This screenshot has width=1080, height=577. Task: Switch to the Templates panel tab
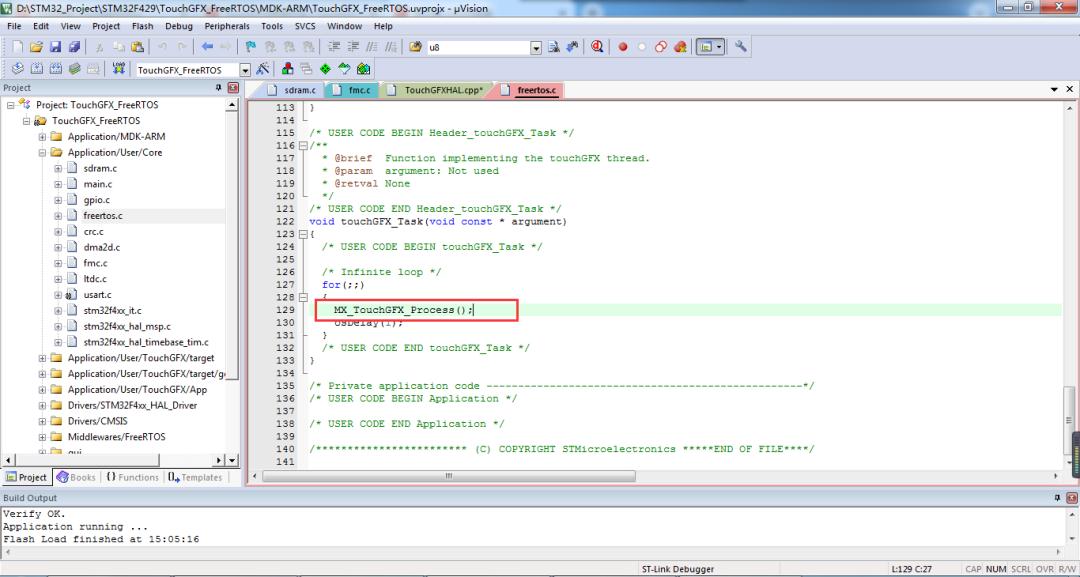195,477
